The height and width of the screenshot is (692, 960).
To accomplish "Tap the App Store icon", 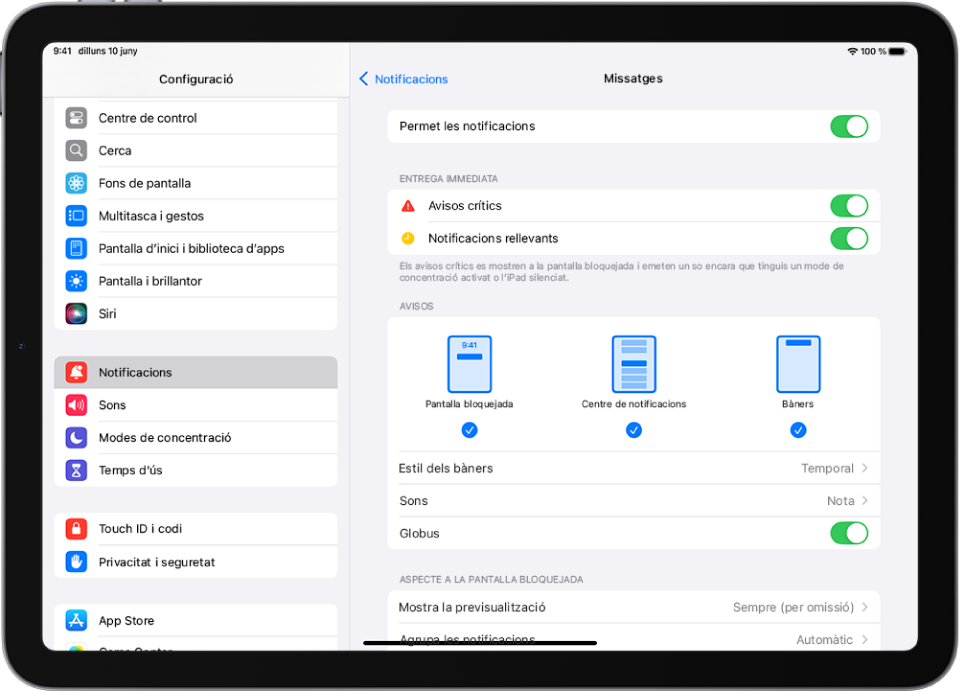I will point(76,620).
